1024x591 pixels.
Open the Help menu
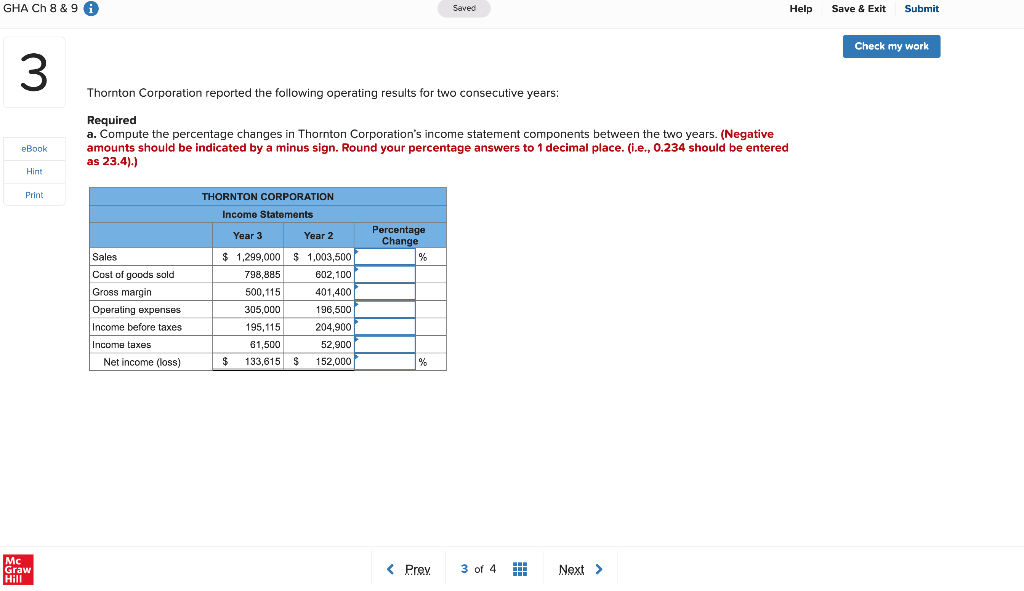(801, 8)
